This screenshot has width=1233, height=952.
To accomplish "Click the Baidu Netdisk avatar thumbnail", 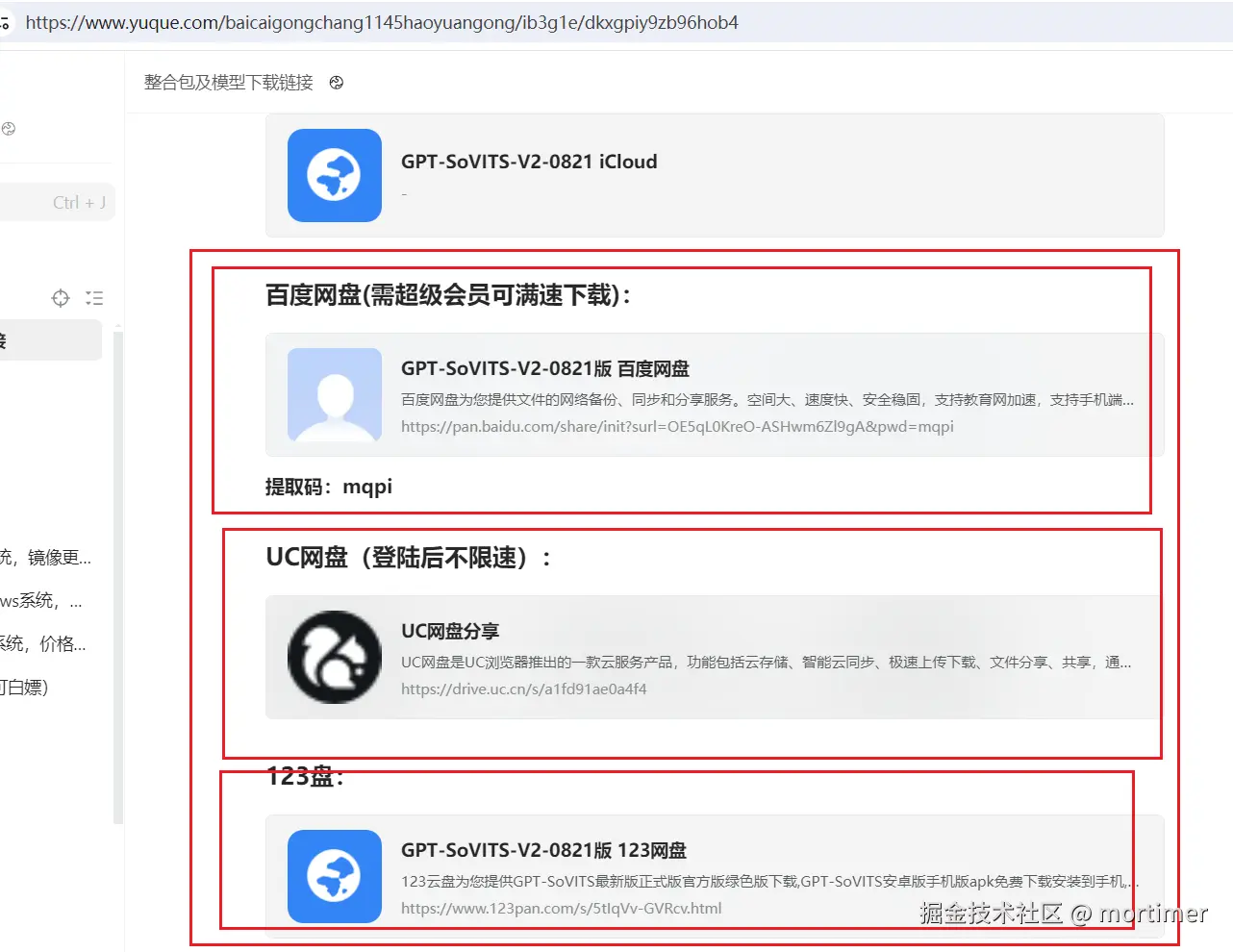I will point(335,394).
